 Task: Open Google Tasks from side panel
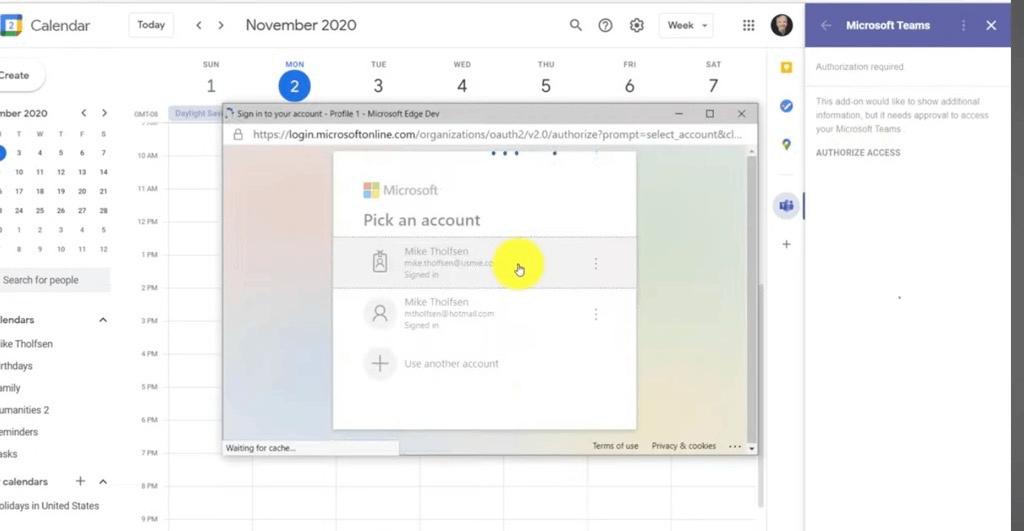786,106
